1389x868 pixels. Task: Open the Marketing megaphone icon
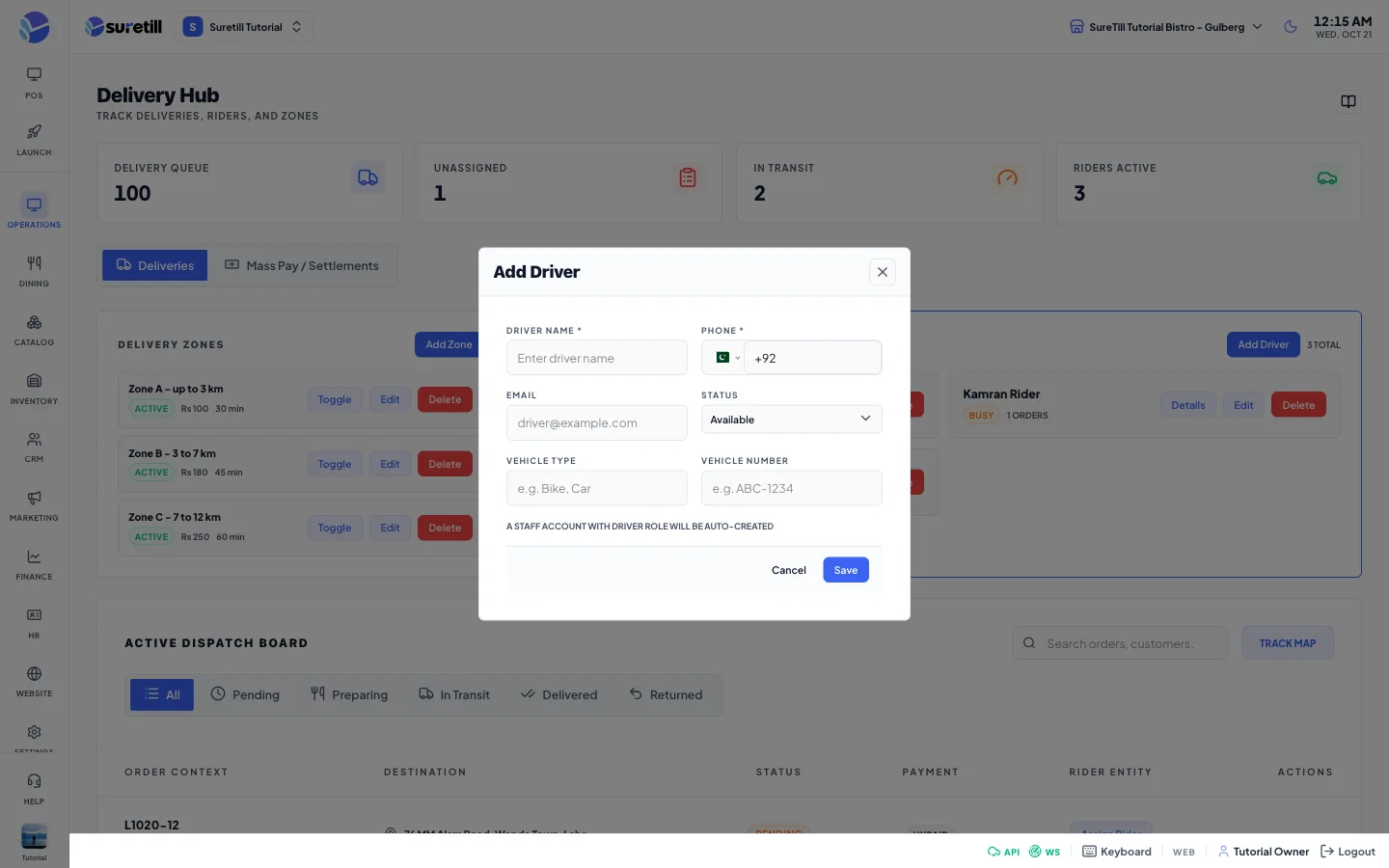tap(34, 504)
